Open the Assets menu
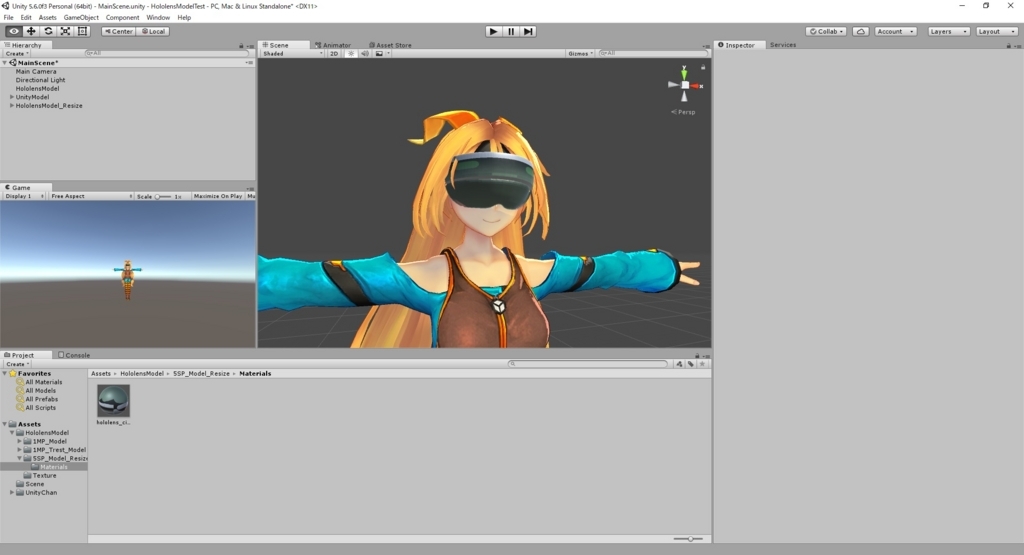The image size is (1024, 555). click(x=48, y=18)
